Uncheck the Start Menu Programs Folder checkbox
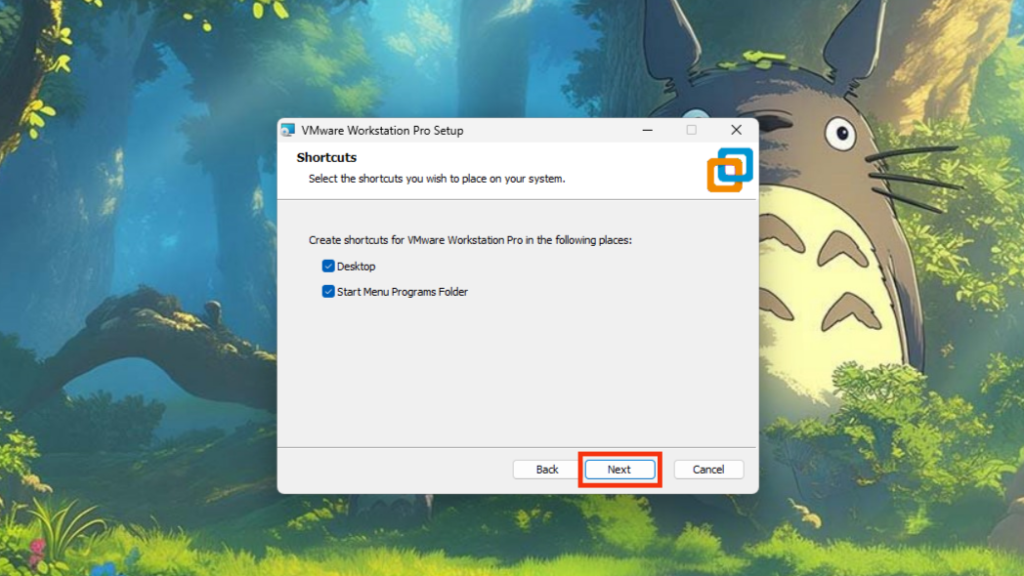 coord(328,292)
